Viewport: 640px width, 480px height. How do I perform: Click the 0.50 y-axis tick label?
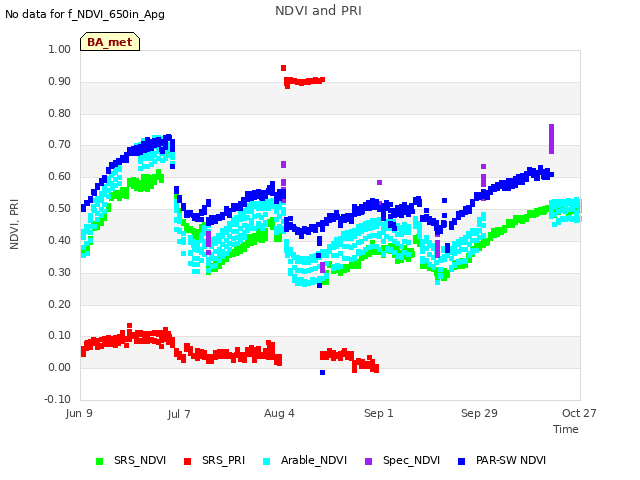[x=60, y=209]
